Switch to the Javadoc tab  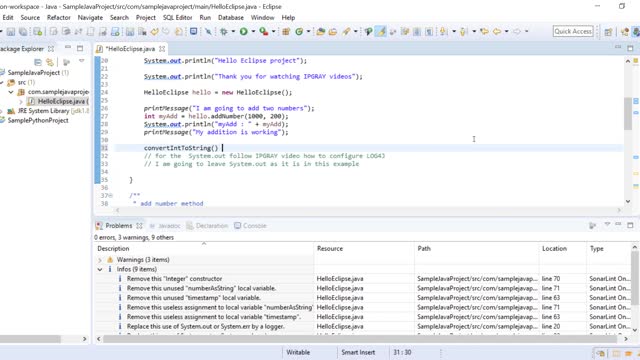tap(165, 226)
